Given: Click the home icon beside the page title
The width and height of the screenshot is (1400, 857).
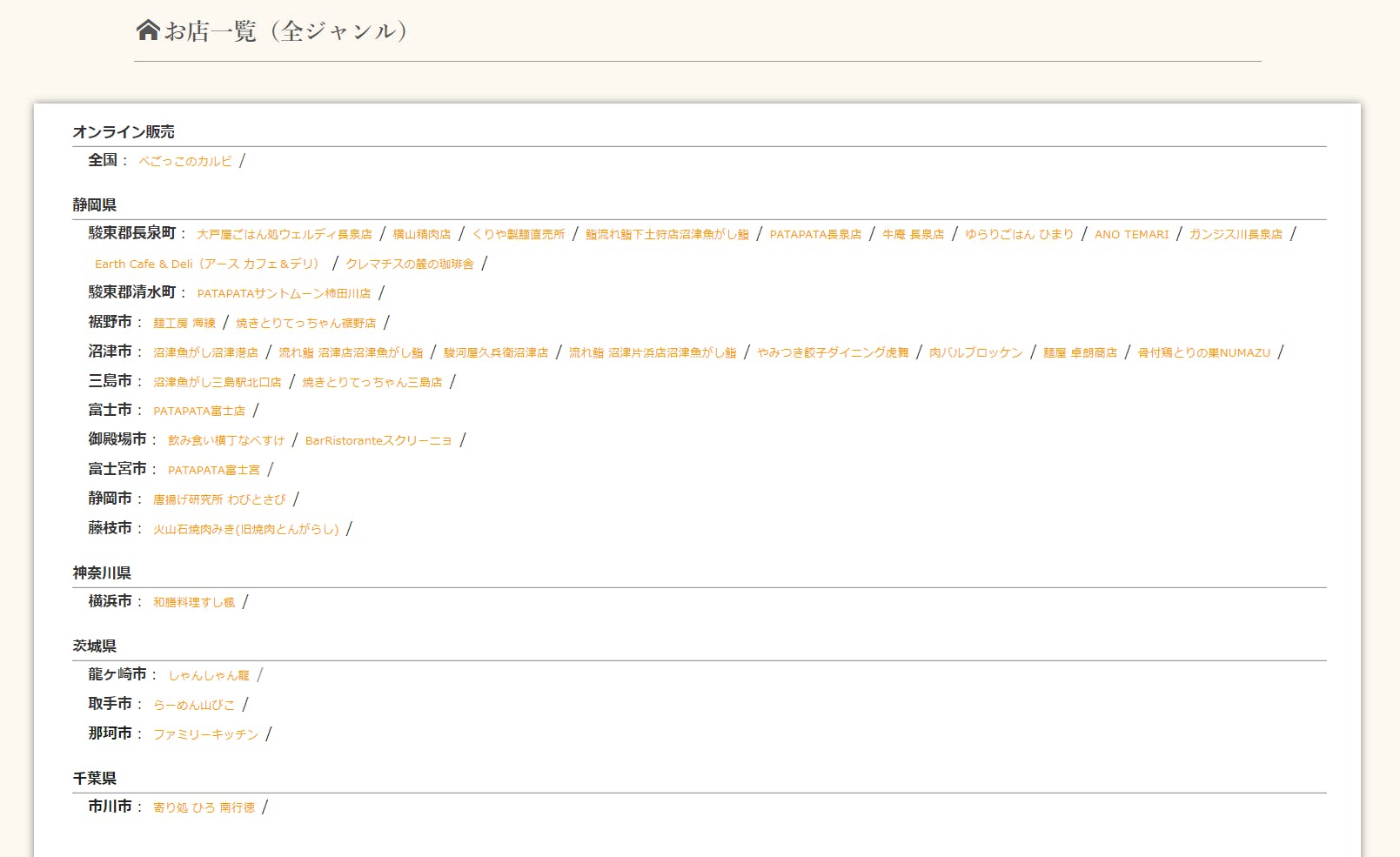Looking at the screenshot, I should point(148,30).
